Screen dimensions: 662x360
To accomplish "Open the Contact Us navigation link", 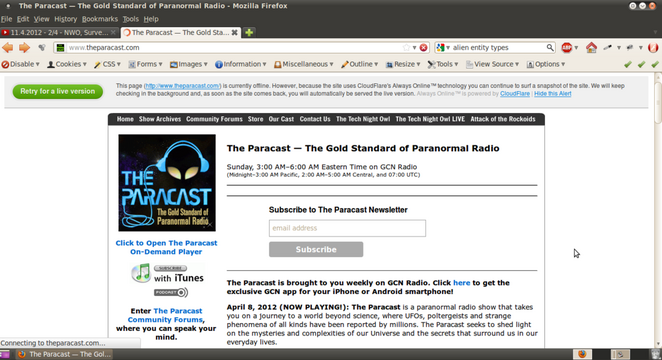I will click(x=315, y=119).
